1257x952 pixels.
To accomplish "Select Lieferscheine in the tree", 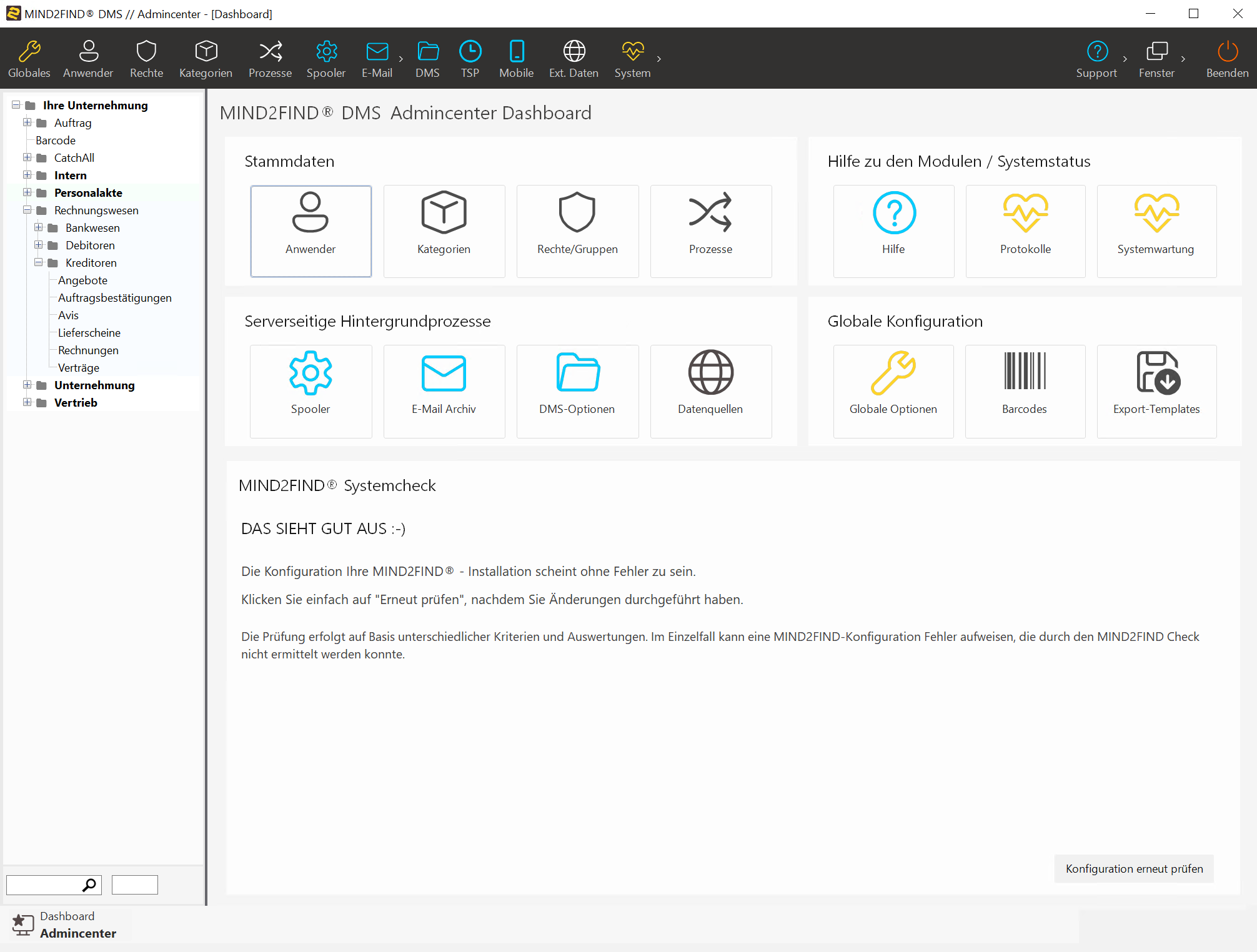I will tap(89, 333).
